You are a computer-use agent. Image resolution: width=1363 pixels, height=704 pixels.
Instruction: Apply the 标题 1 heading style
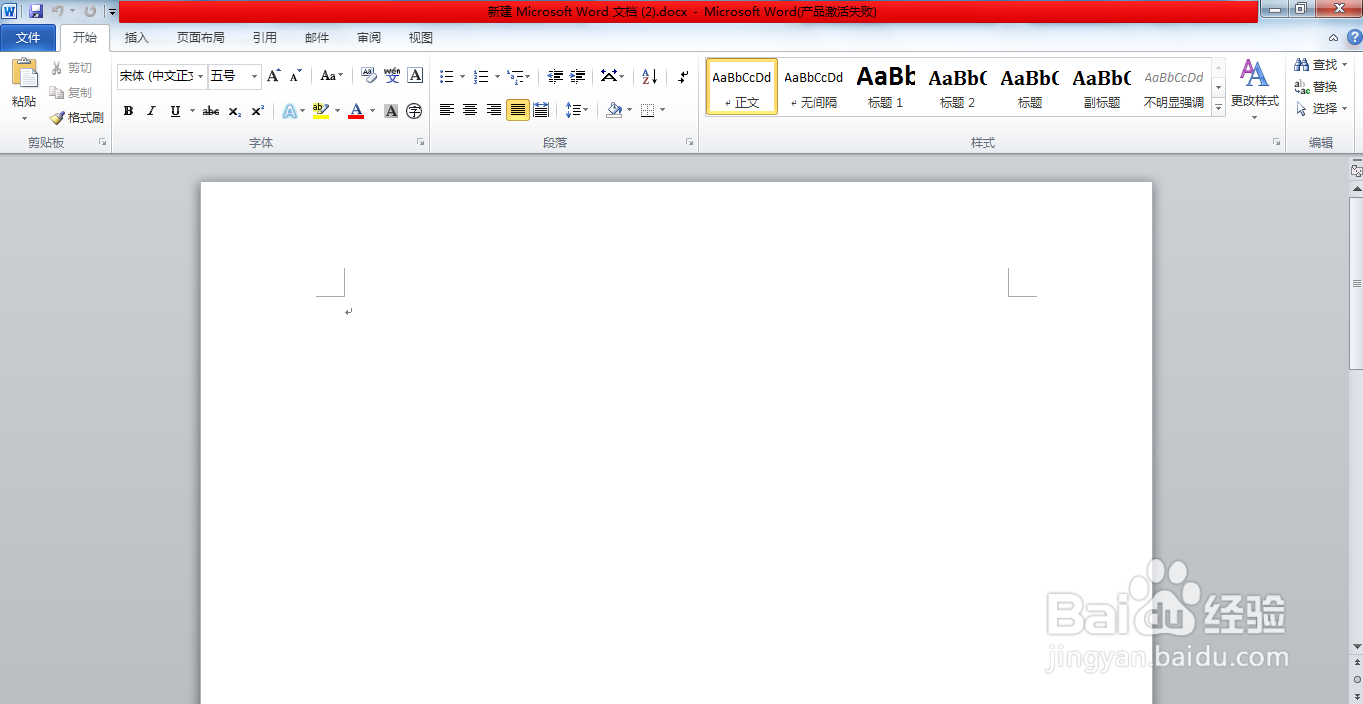pos(886,86)
